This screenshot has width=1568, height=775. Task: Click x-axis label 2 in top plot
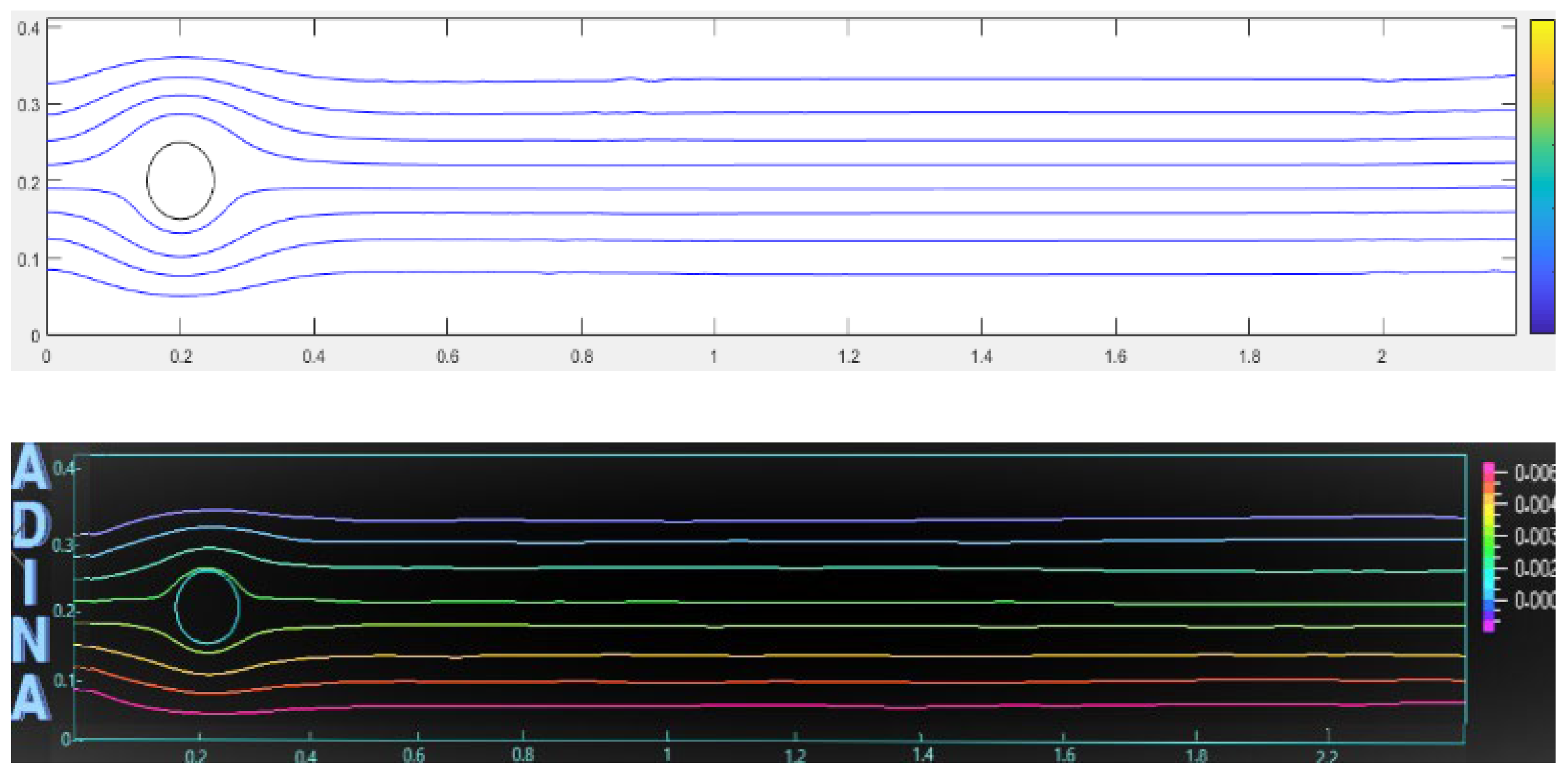tap(1382, 356)
